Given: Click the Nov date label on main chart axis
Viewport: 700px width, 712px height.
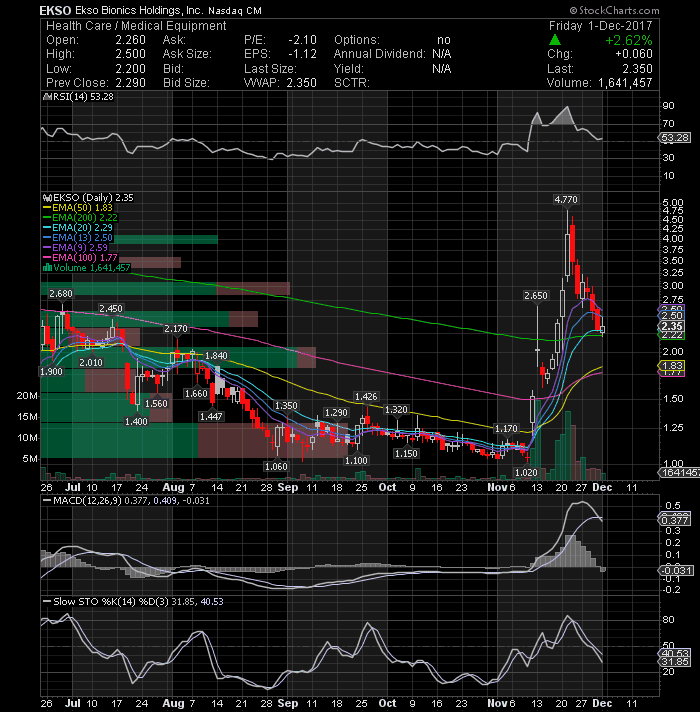Looking at the screenshot, I should (497, 487).
